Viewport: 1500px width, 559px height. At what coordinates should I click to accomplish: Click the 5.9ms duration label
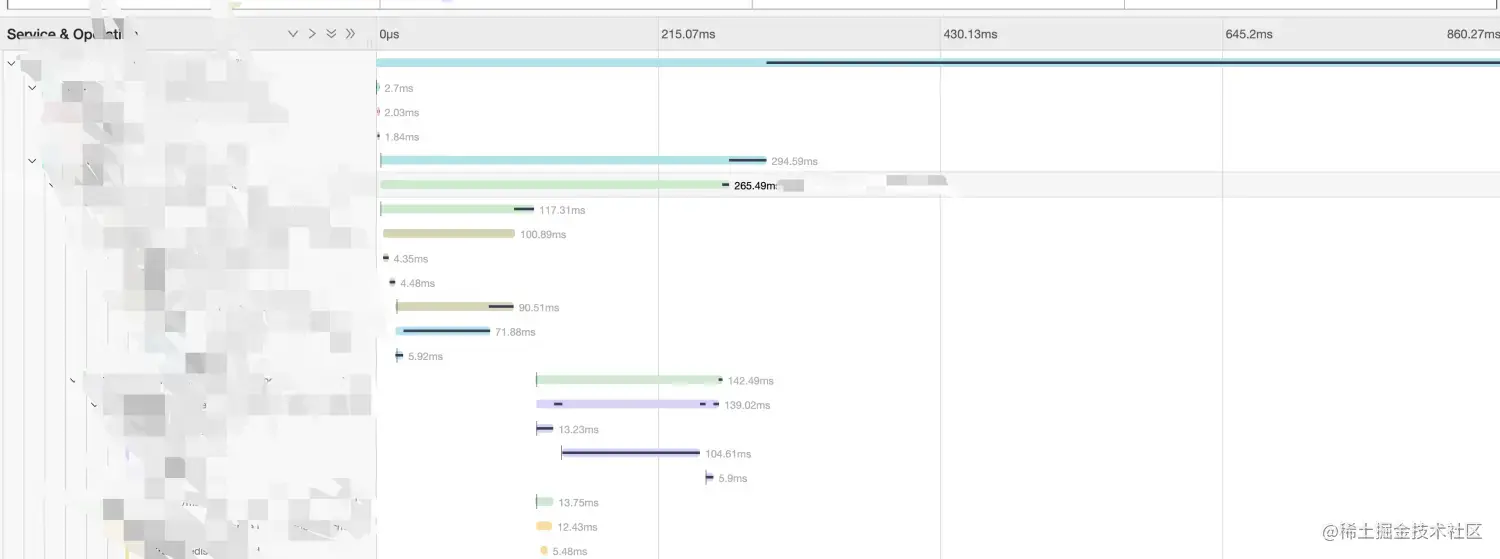[x=733, y=479]
